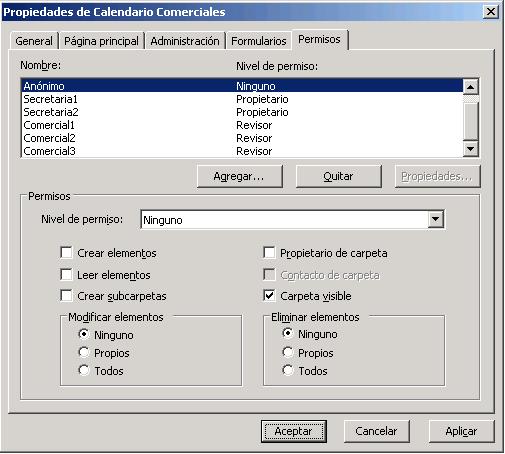Click the list scrollbar down arrow
This screenshot has height=454, width=505.
tap(470, 149)
